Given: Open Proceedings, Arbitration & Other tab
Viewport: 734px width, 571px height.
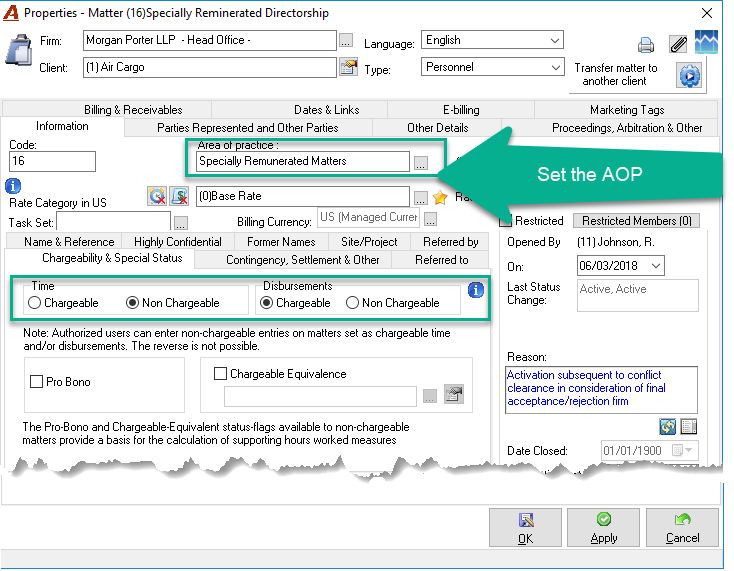Looking at the screenshot, I should 627,128.
